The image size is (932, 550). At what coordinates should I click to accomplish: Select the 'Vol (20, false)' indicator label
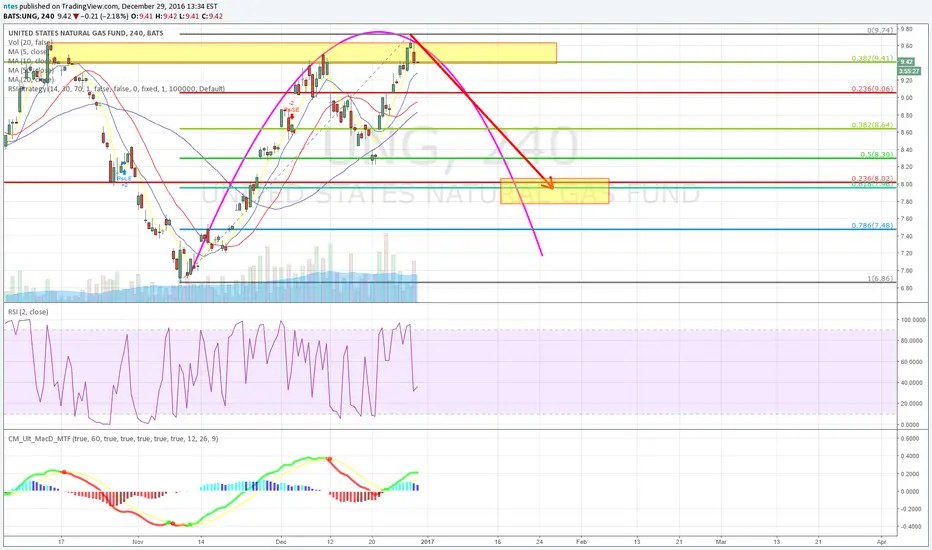30,43
